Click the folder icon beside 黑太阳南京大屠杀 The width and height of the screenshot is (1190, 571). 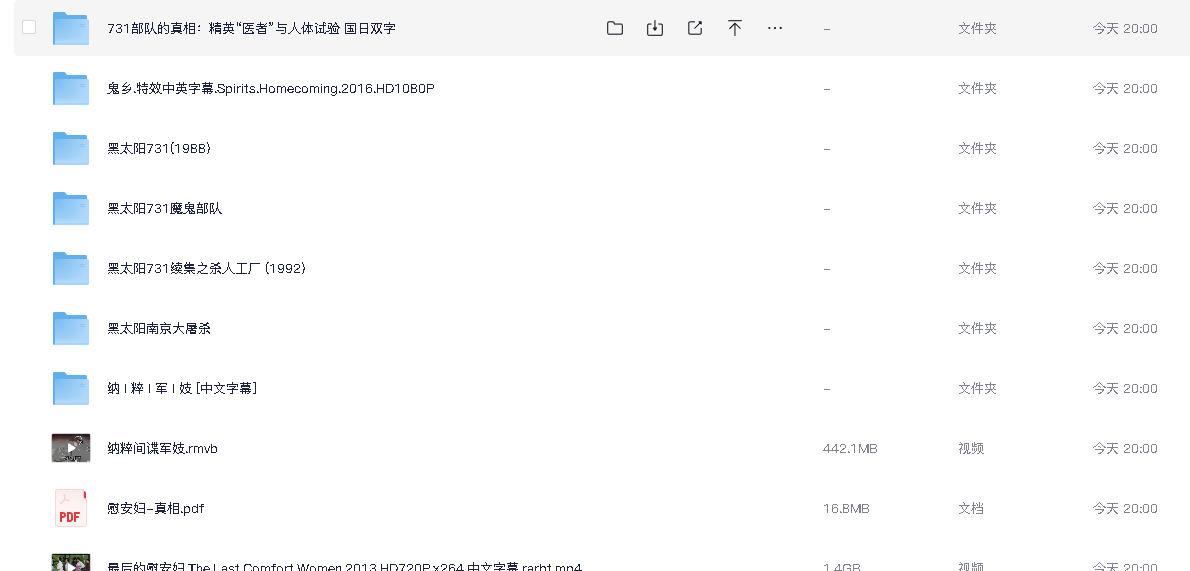click(x=71, y=328)
